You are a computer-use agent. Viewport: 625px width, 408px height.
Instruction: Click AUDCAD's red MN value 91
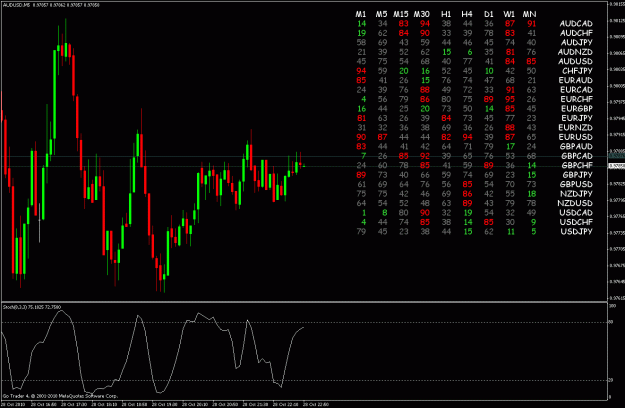click(x=531, y=24)
